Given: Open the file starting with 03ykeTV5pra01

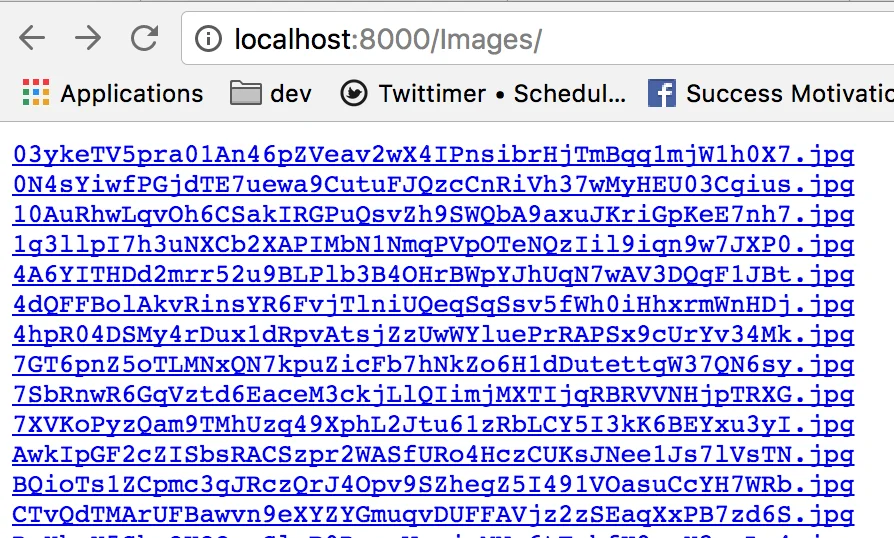Looking at the screenshot, I should [x=433, y=155].
